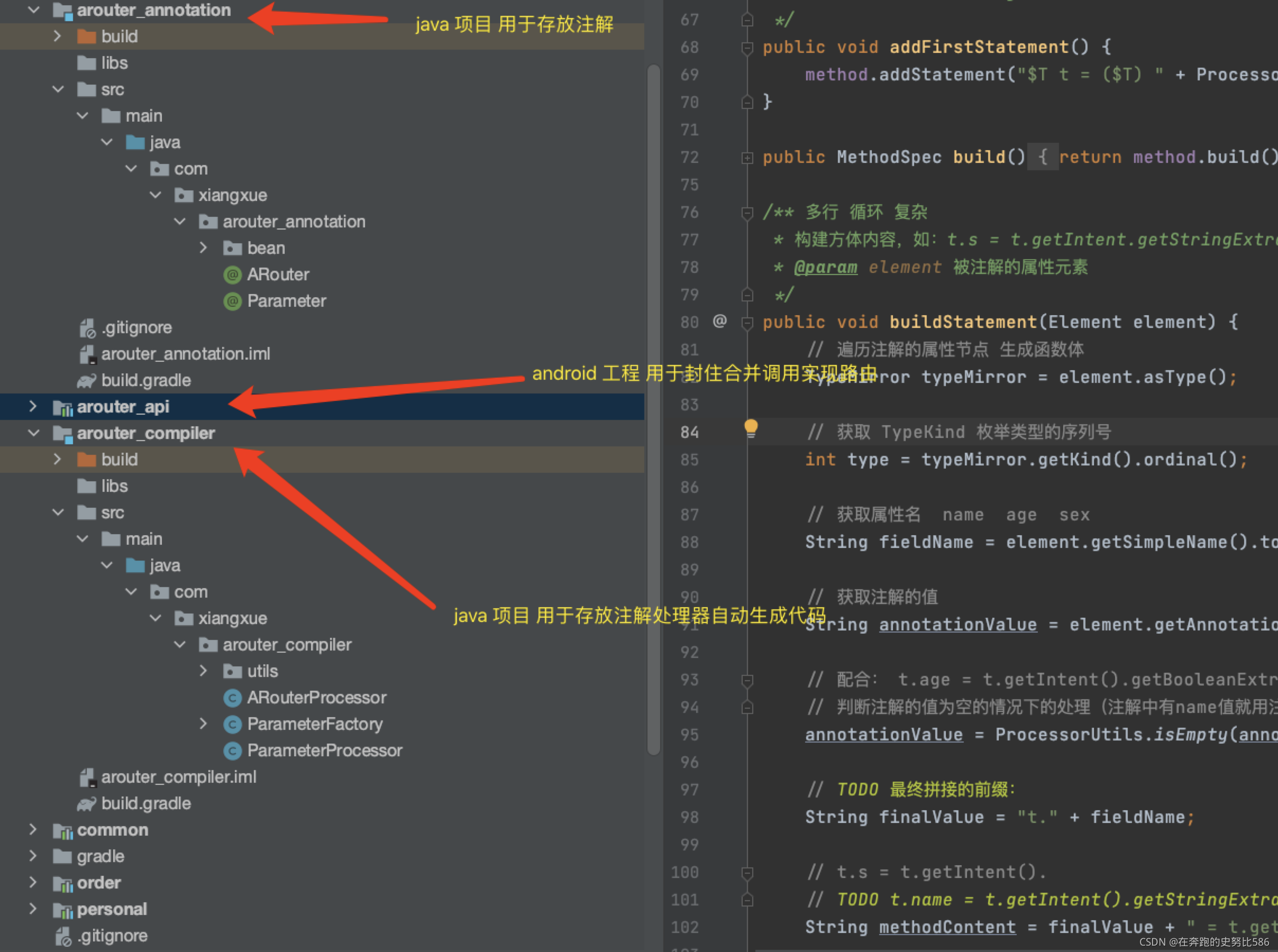Viewport: 1278px width, 952px height.
Task: Click the ARouterProcessor class icon
Action: [x=232, y=698]
